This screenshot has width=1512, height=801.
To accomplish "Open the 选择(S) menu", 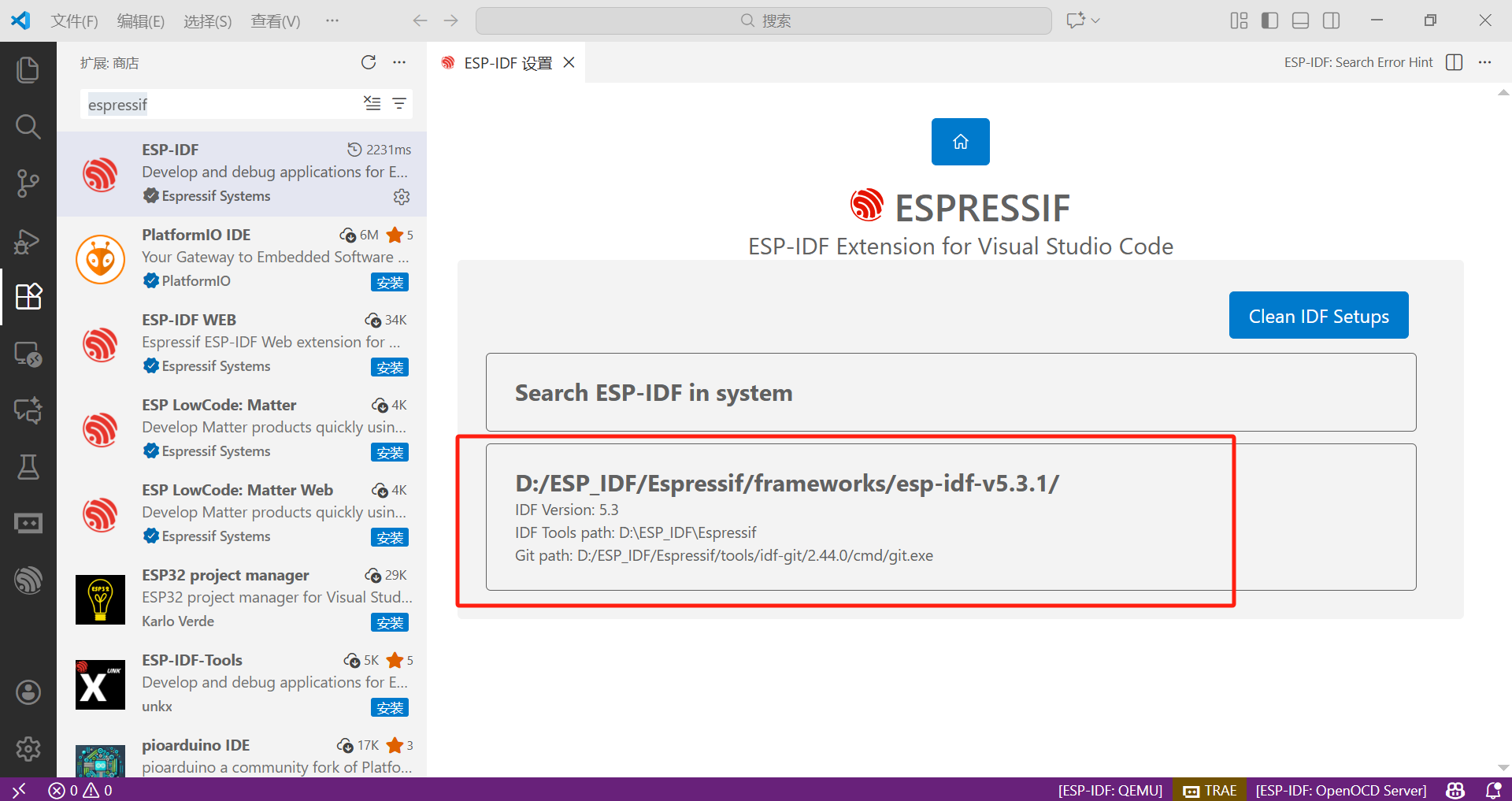I will (x=208, y=20).
